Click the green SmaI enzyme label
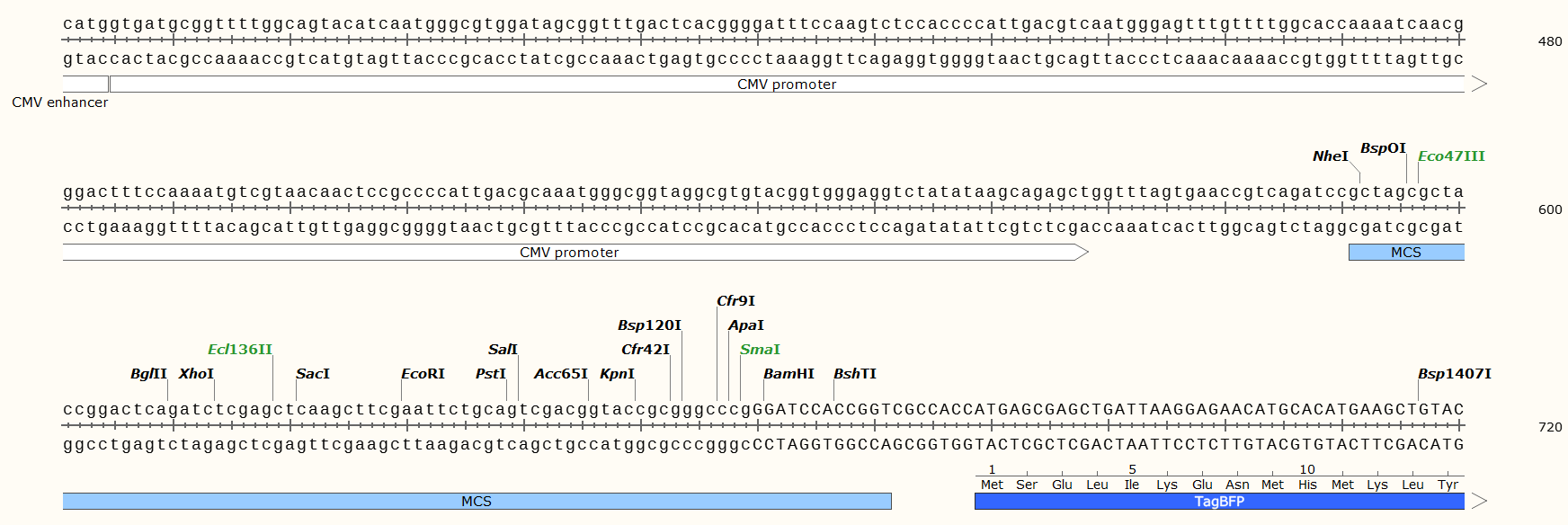1568x525 pixels. tap(760, 350)
